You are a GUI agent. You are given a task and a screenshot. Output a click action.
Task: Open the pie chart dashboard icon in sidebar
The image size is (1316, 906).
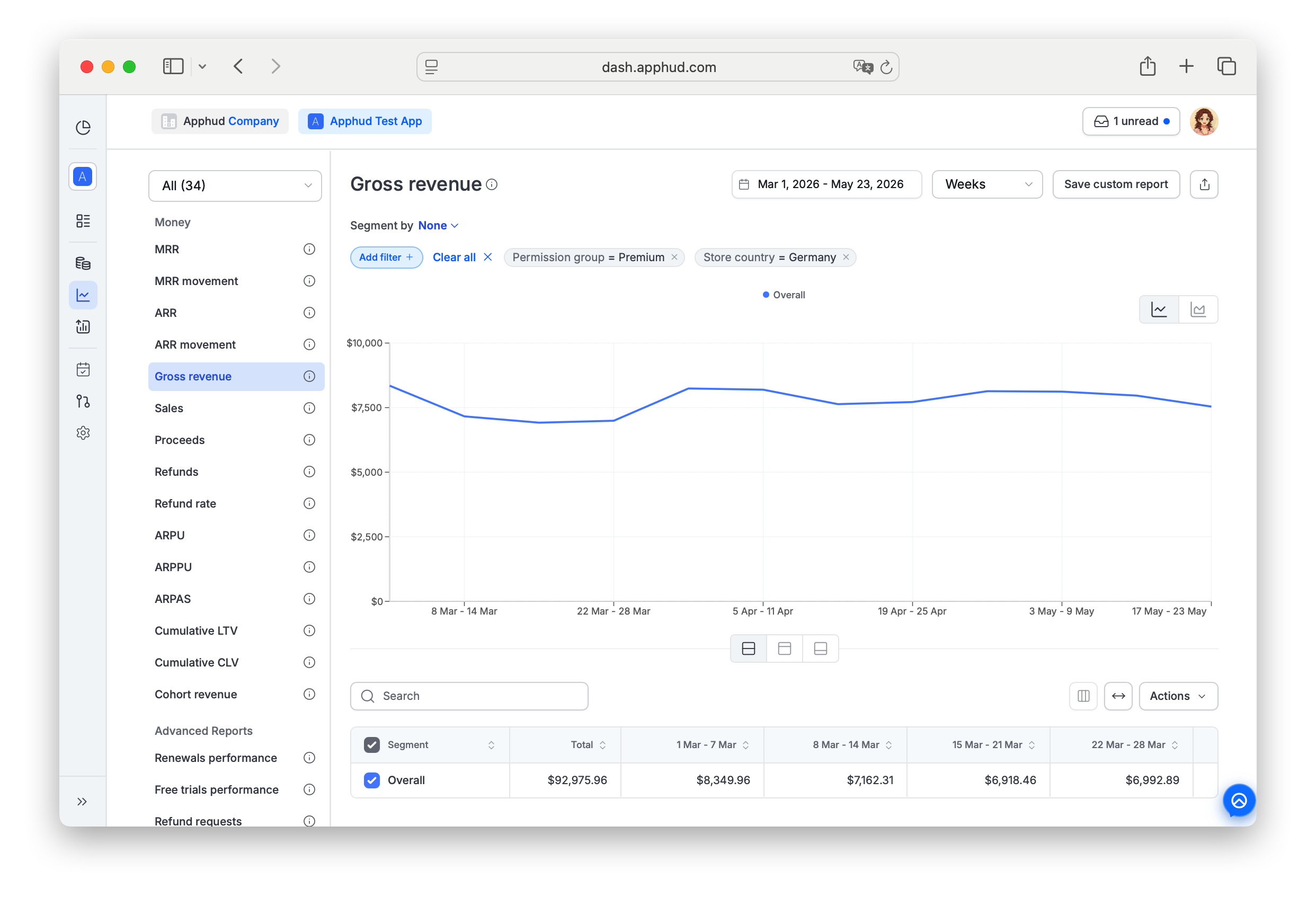click(83, 128)
